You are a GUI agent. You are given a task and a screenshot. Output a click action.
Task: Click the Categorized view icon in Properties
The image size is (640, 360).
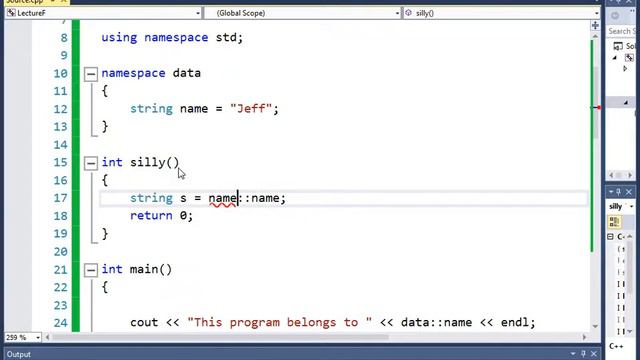614,222
